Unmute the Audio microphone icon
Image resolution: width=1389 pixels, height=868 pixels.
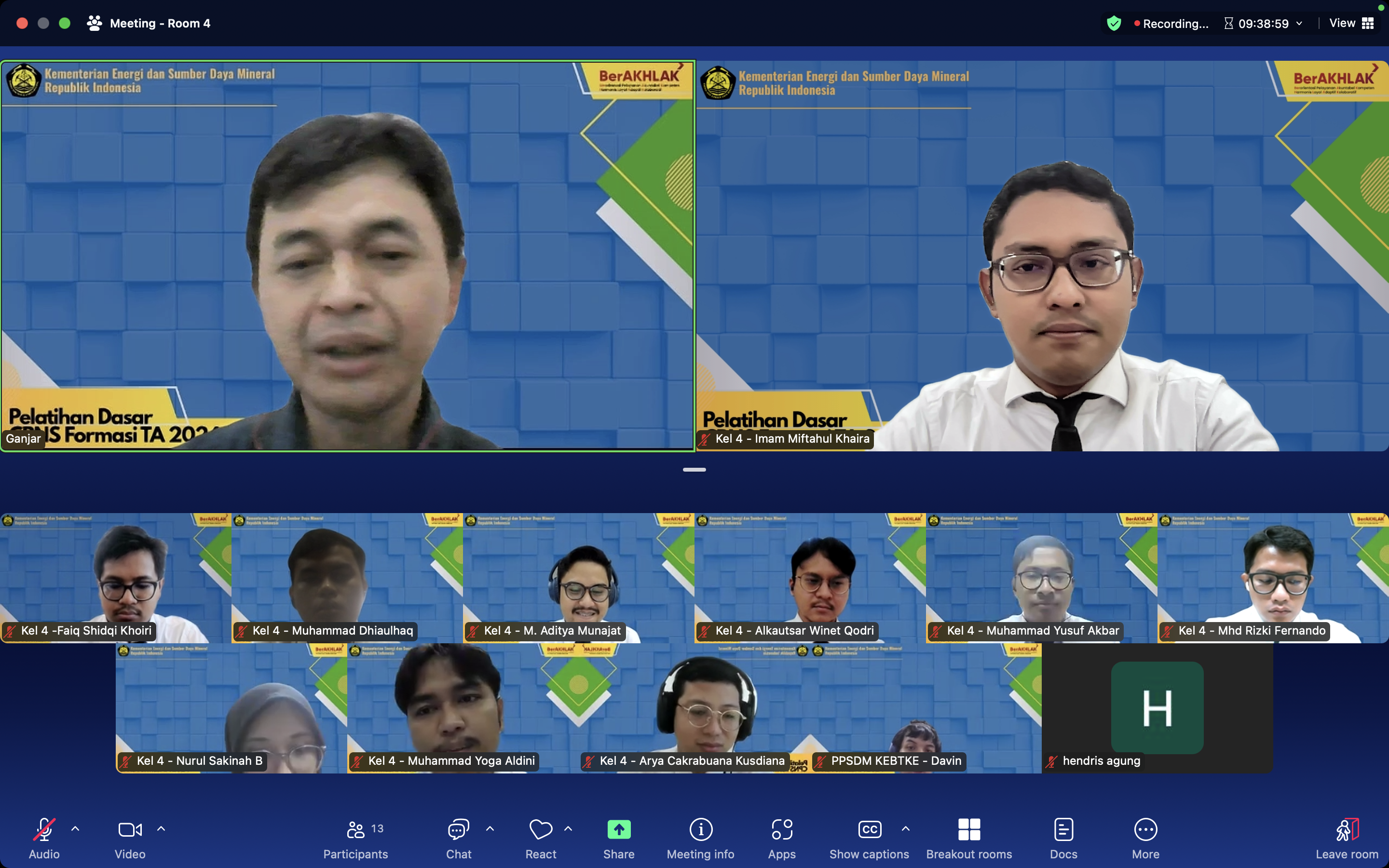coord(44,829)
